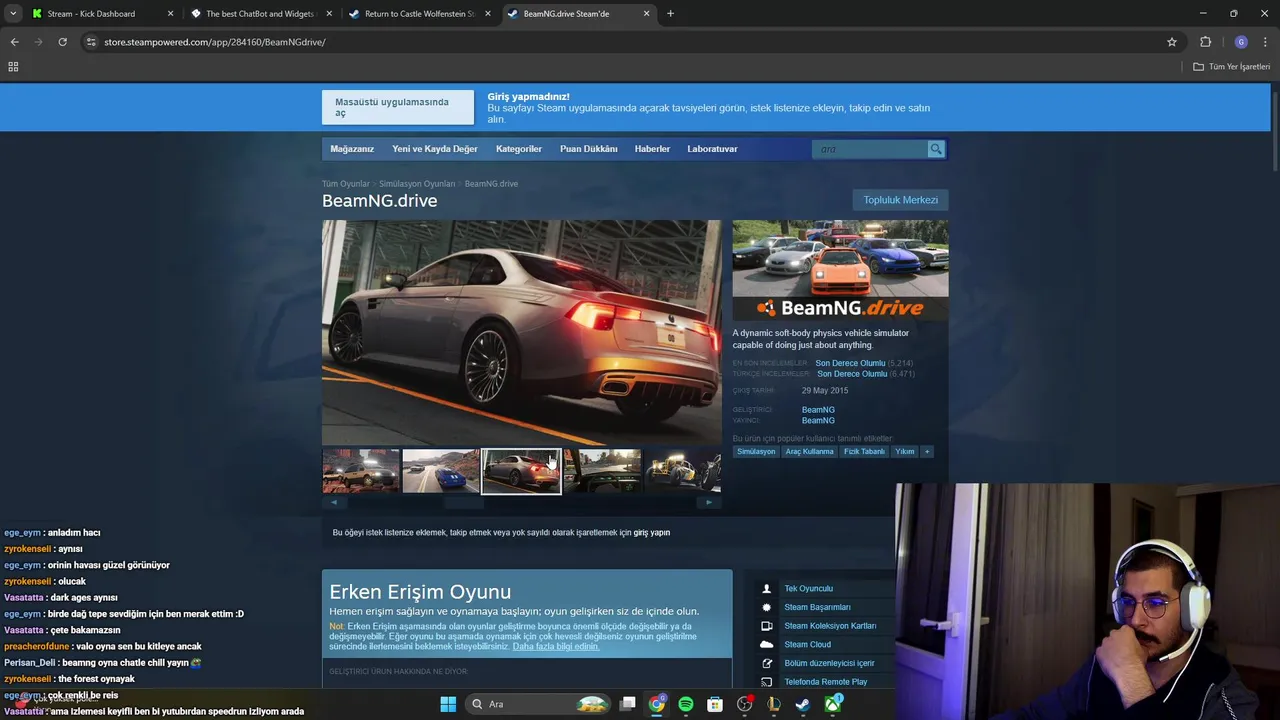Open the Xbox app from the taskbar
This screenshot has width=1280, height=720.
tap(832, 704)
